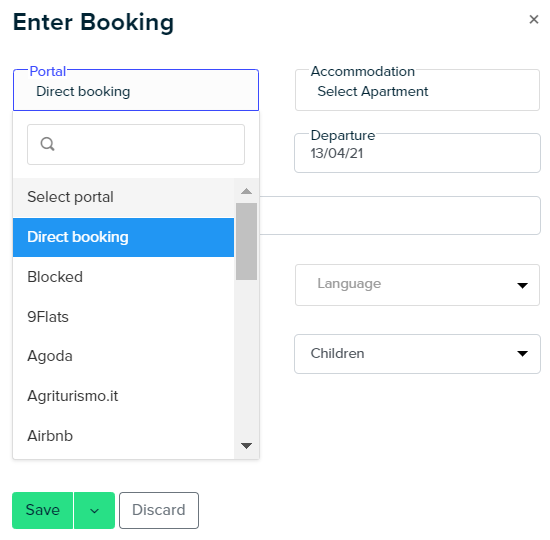Open Save options chevron button
Image resolution: width=550 pixels, height=540 pixels.
point(94,511)
